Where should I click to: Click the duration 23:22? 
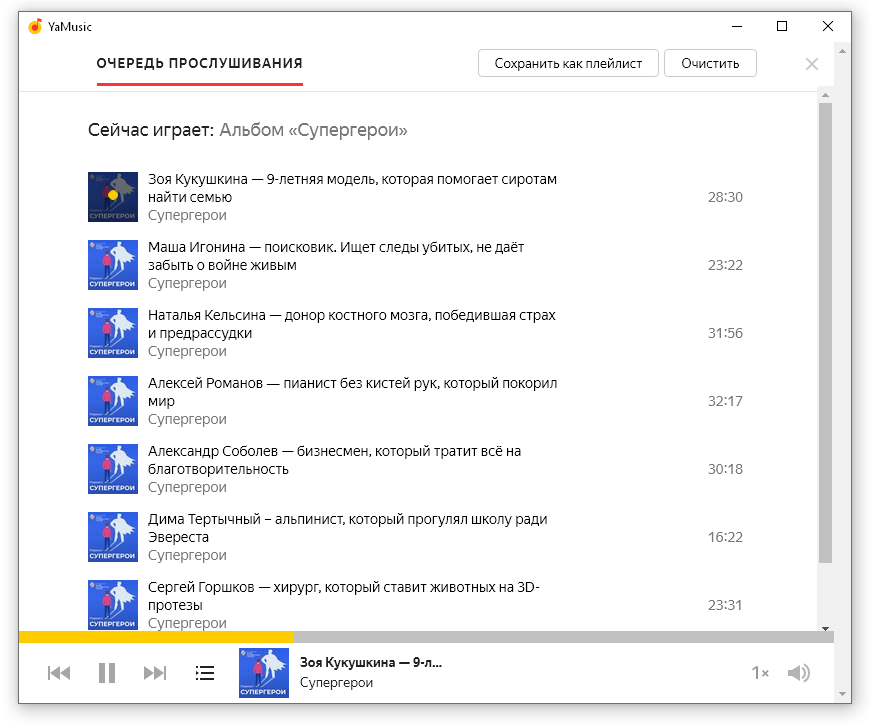(725, 265)
